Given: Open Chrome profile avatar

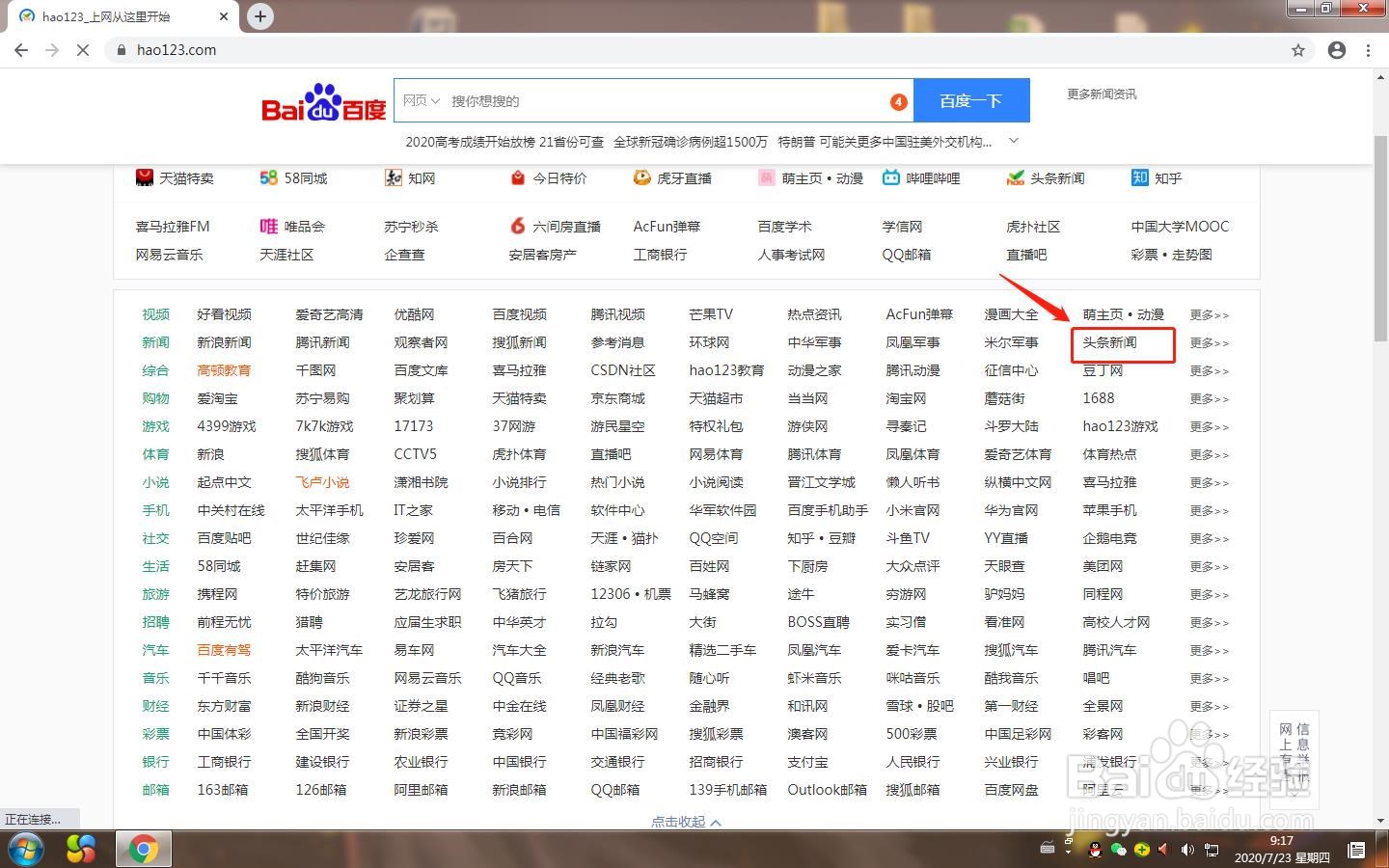Looking at the screenshot, I should click(1337, 50).
